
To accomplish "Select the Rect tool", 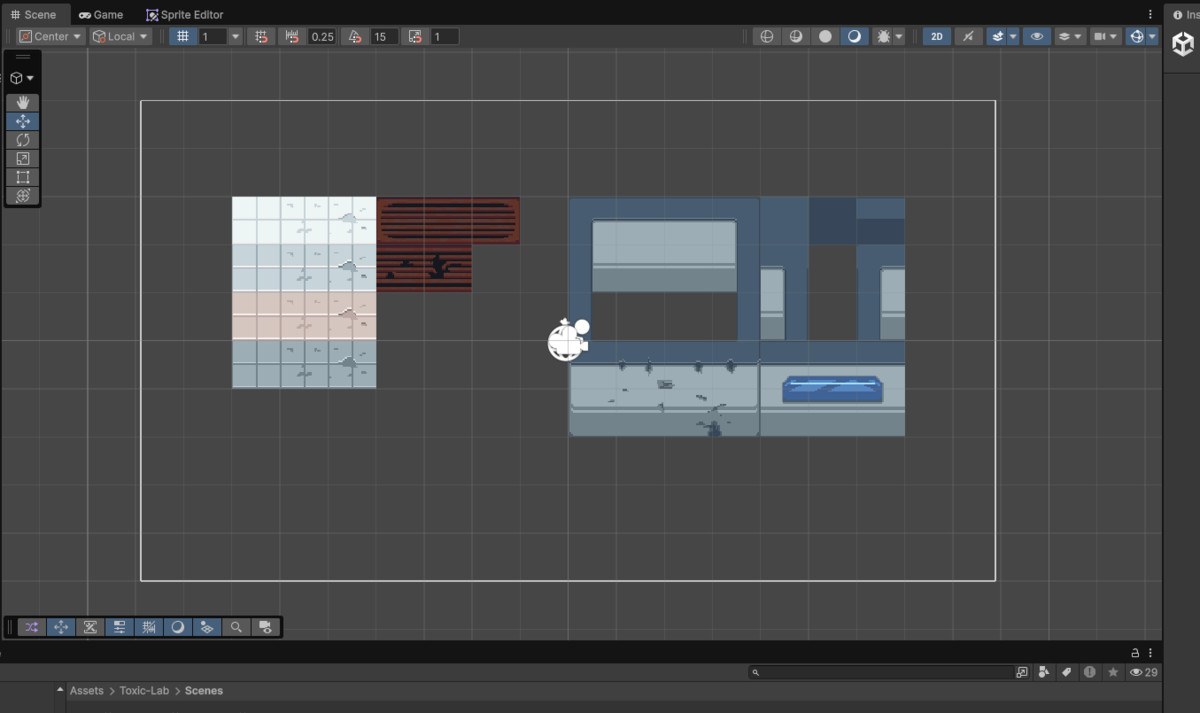I will coord(23,177).
